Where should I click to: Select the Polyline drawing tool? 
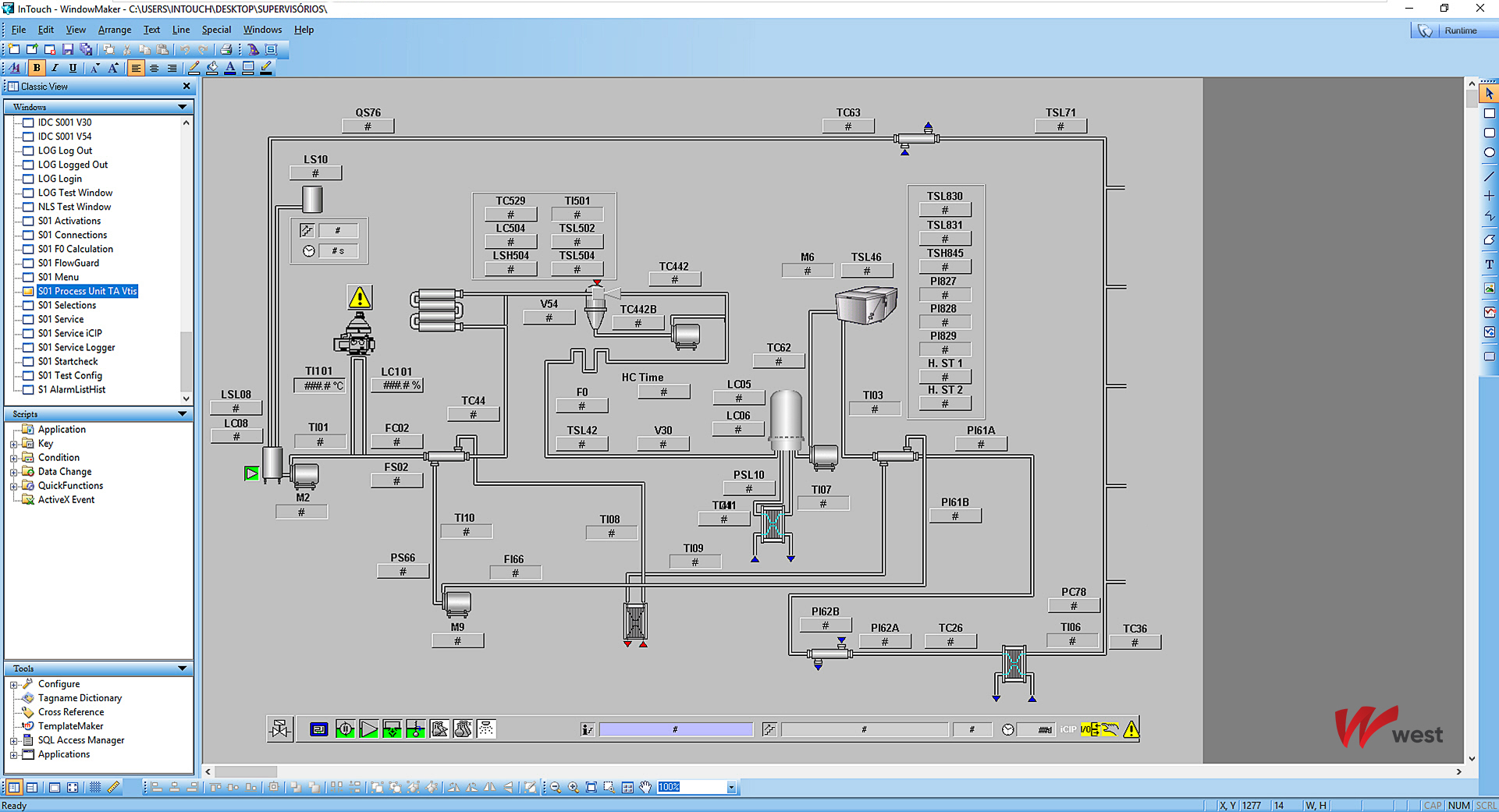coord(1489,216)
